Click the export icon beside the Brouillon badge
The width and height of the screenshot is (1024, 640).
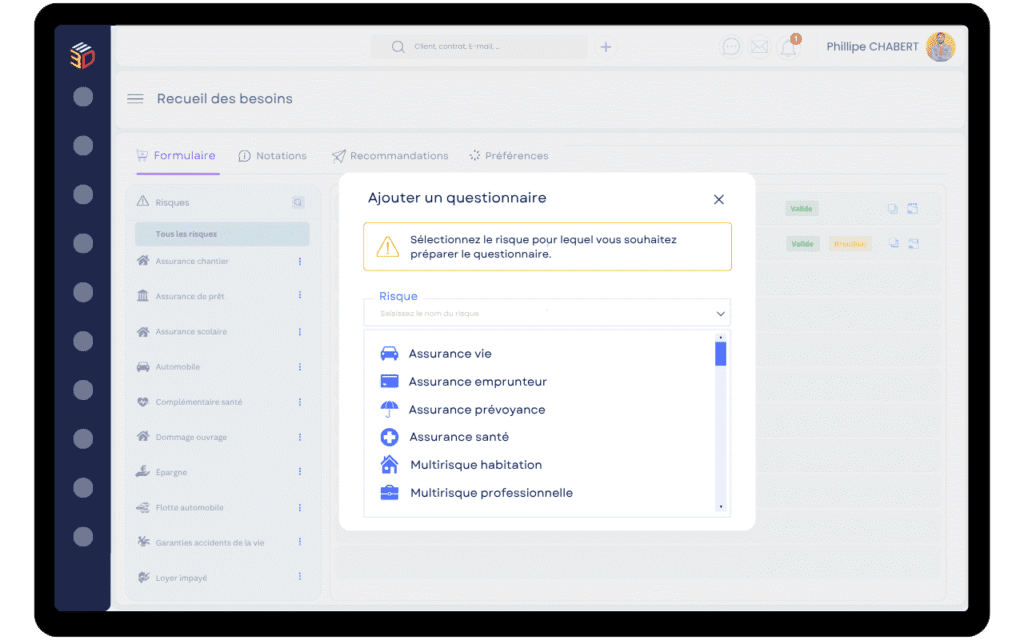pyautogui.click(x=912, y=243)
